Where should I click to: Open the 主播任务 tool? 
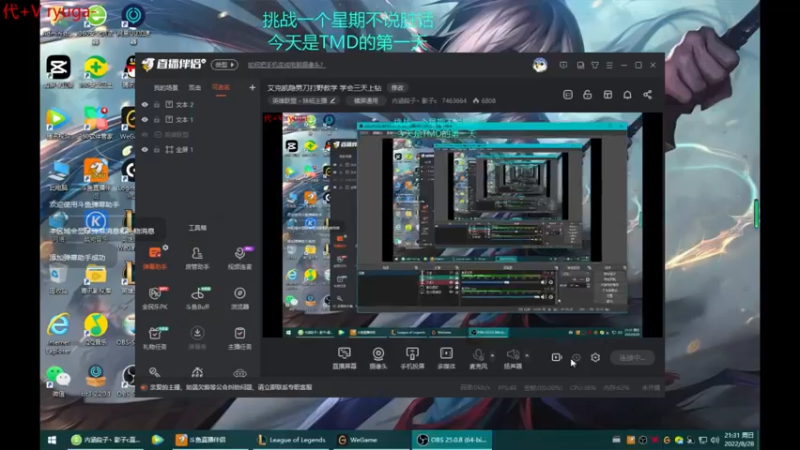coord(239,338)
